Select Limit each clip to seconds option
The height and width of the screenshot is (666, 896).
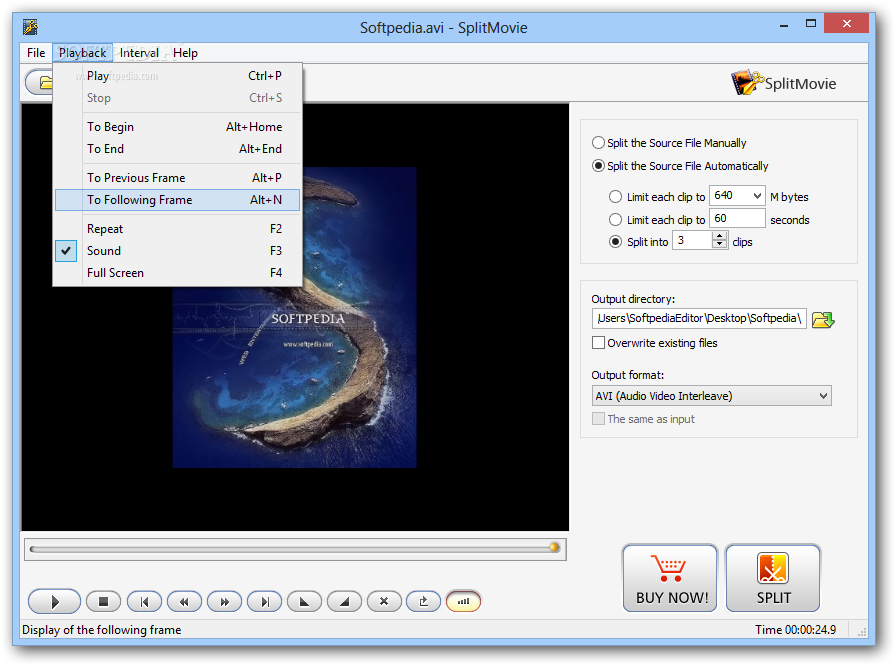tap(615, 220)
